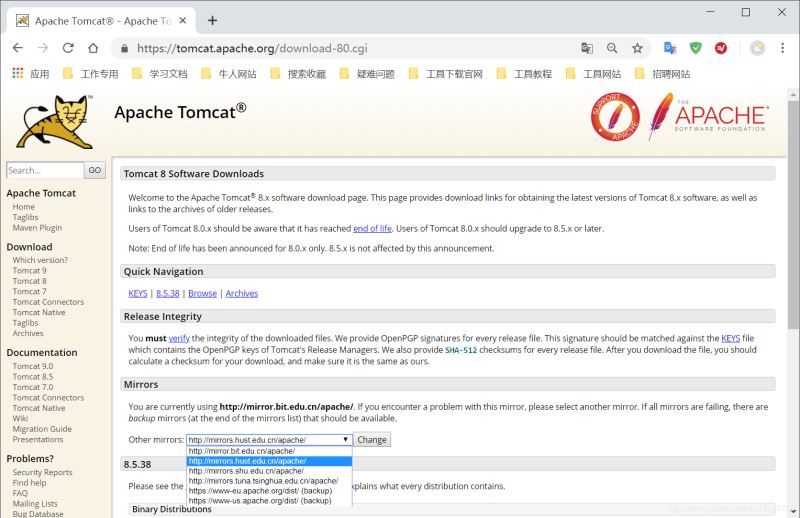Reload the page with refresh icon
Viewport: 800px width, 518px height.
[68, 48]
